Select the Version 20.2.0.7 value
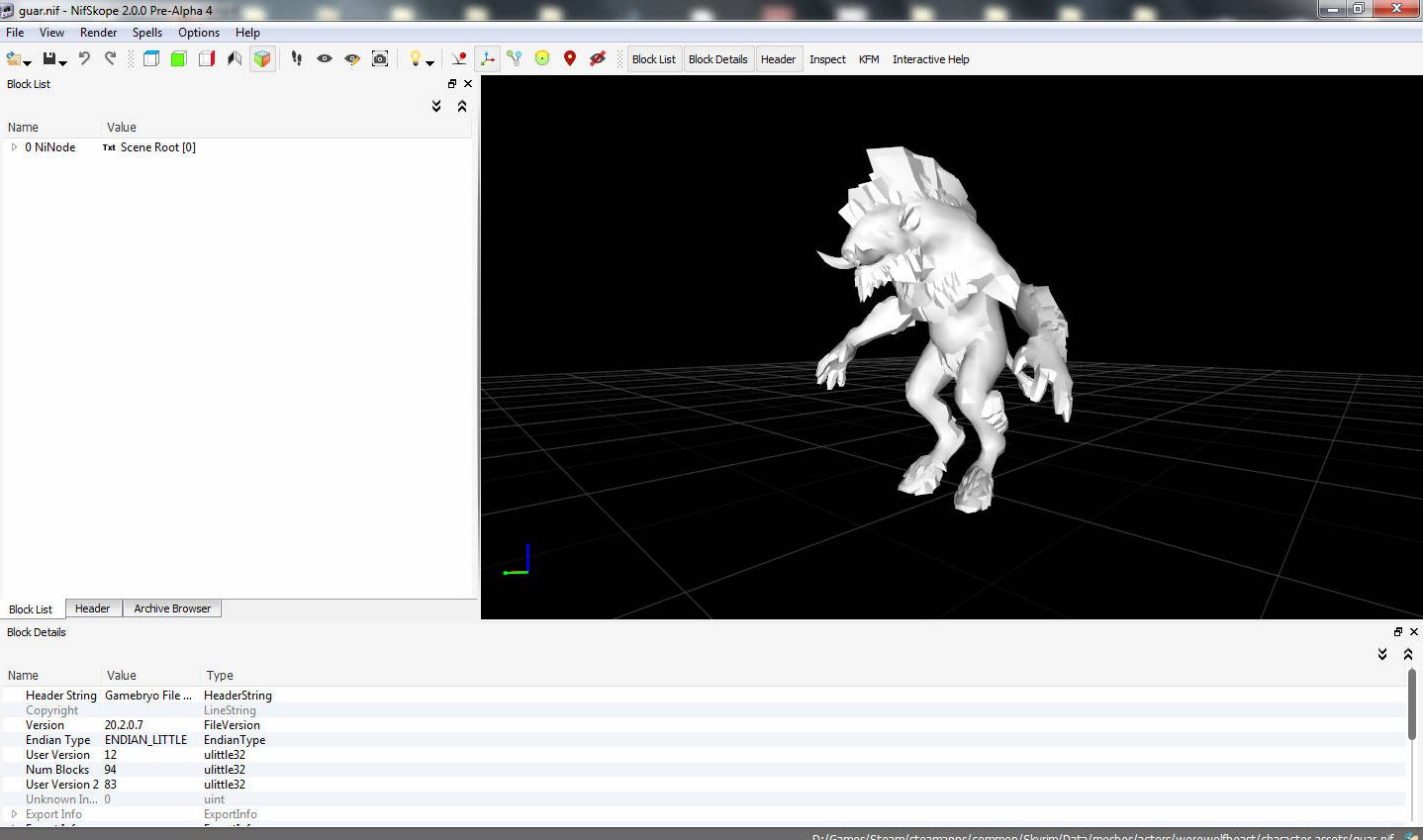This screenshot has height=840, width=1423. pyautogui.click(x=124, y=725)
